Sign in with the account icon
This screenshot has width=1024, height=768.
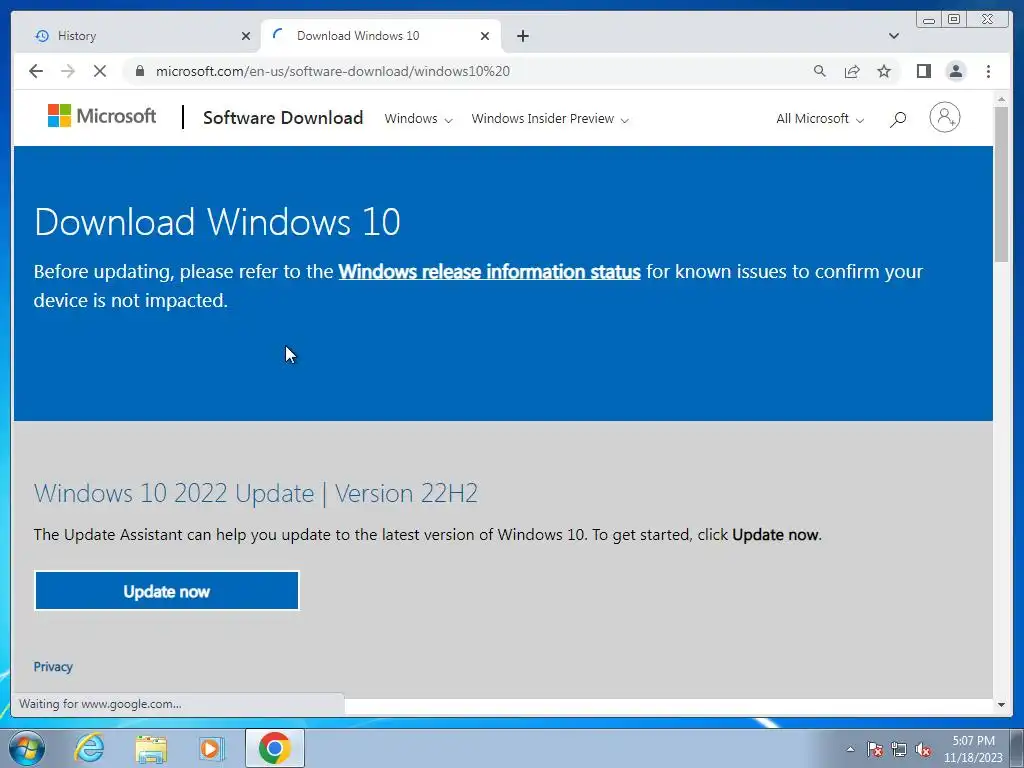(944, 118)
